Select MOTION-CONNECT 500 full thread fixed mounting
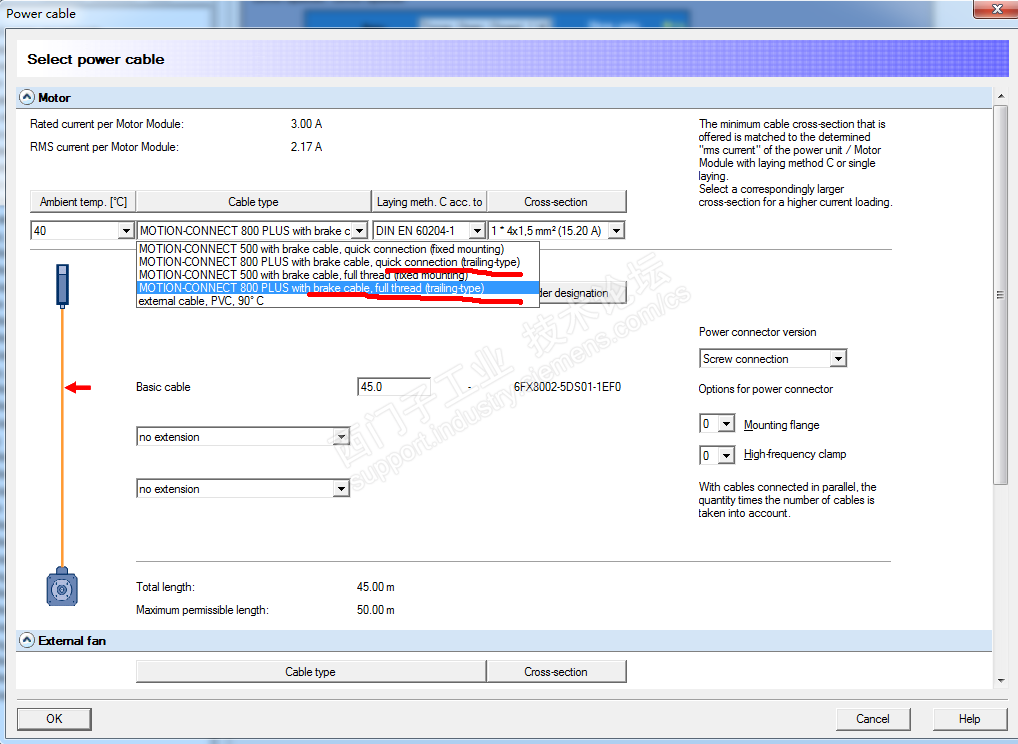Screen dimensions: 1018x744 point(338,275)
